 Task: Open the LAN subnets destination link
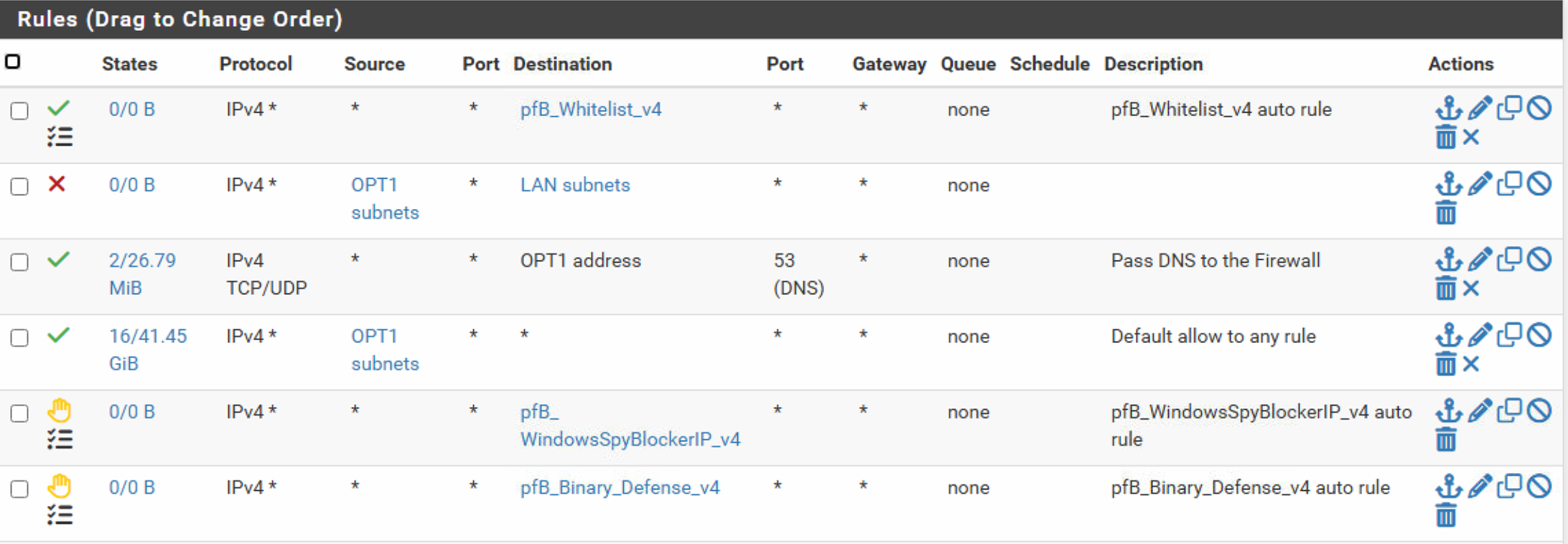point(574,185)
